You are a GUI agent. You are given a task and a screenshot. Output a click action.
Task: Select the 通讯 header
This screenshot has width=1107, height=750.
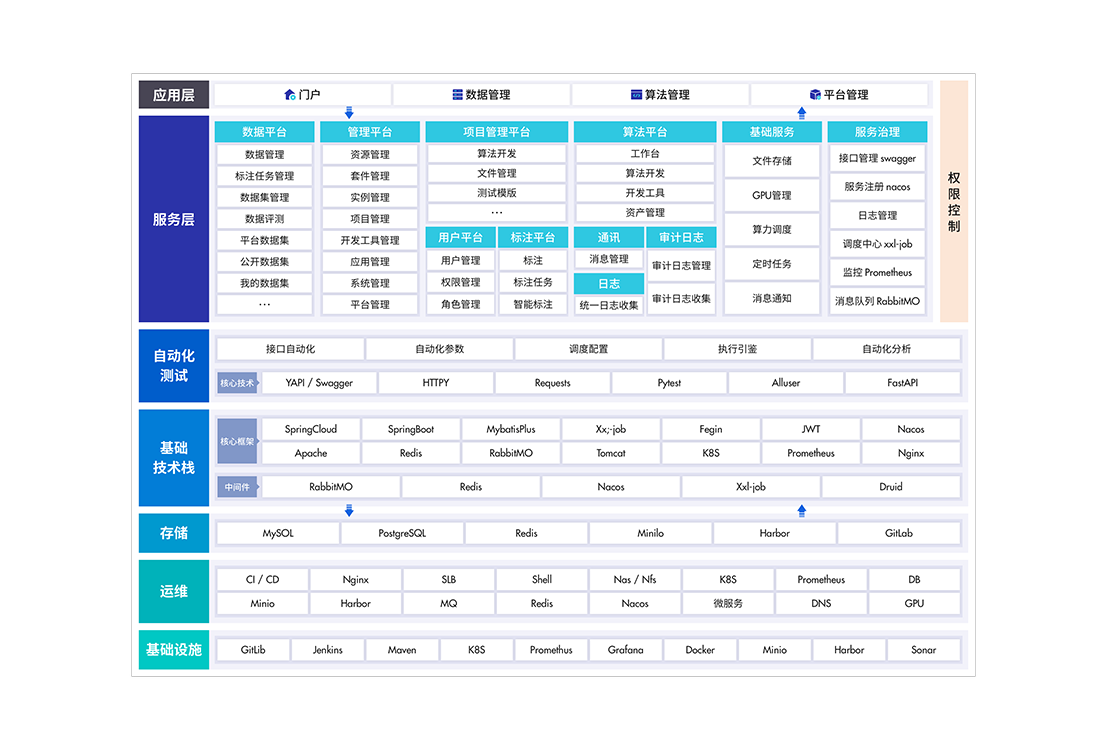pos(609,237)
